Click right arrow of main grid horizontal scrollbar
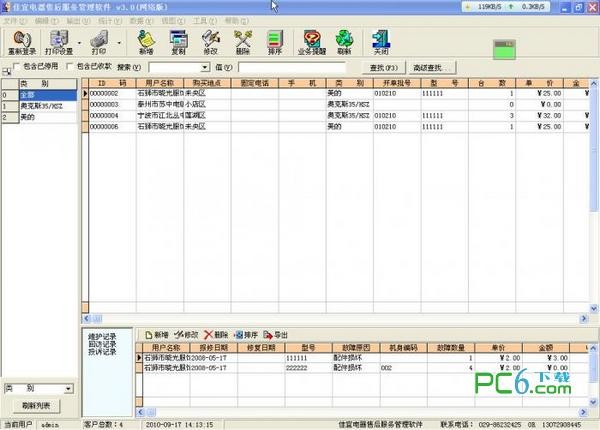Screen dimensions: 600x430 point(584,318)
